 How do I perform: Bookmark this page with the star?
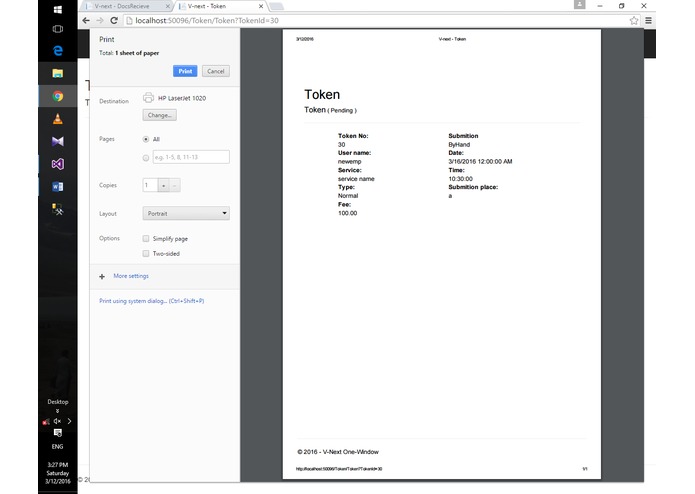(x=634, y=20)
